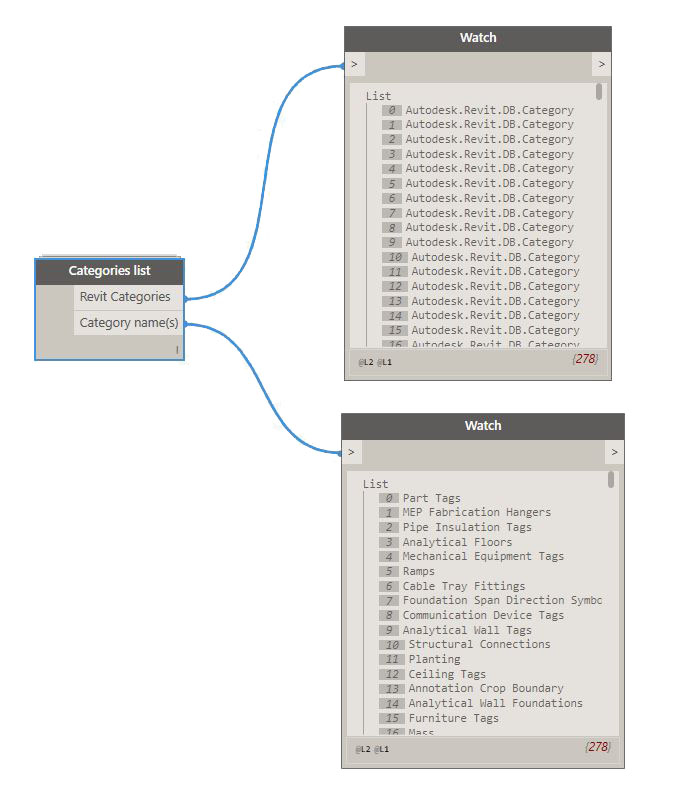Click the top Watch node output port arrow
This screenshot has width=674, height=800.
600,65
